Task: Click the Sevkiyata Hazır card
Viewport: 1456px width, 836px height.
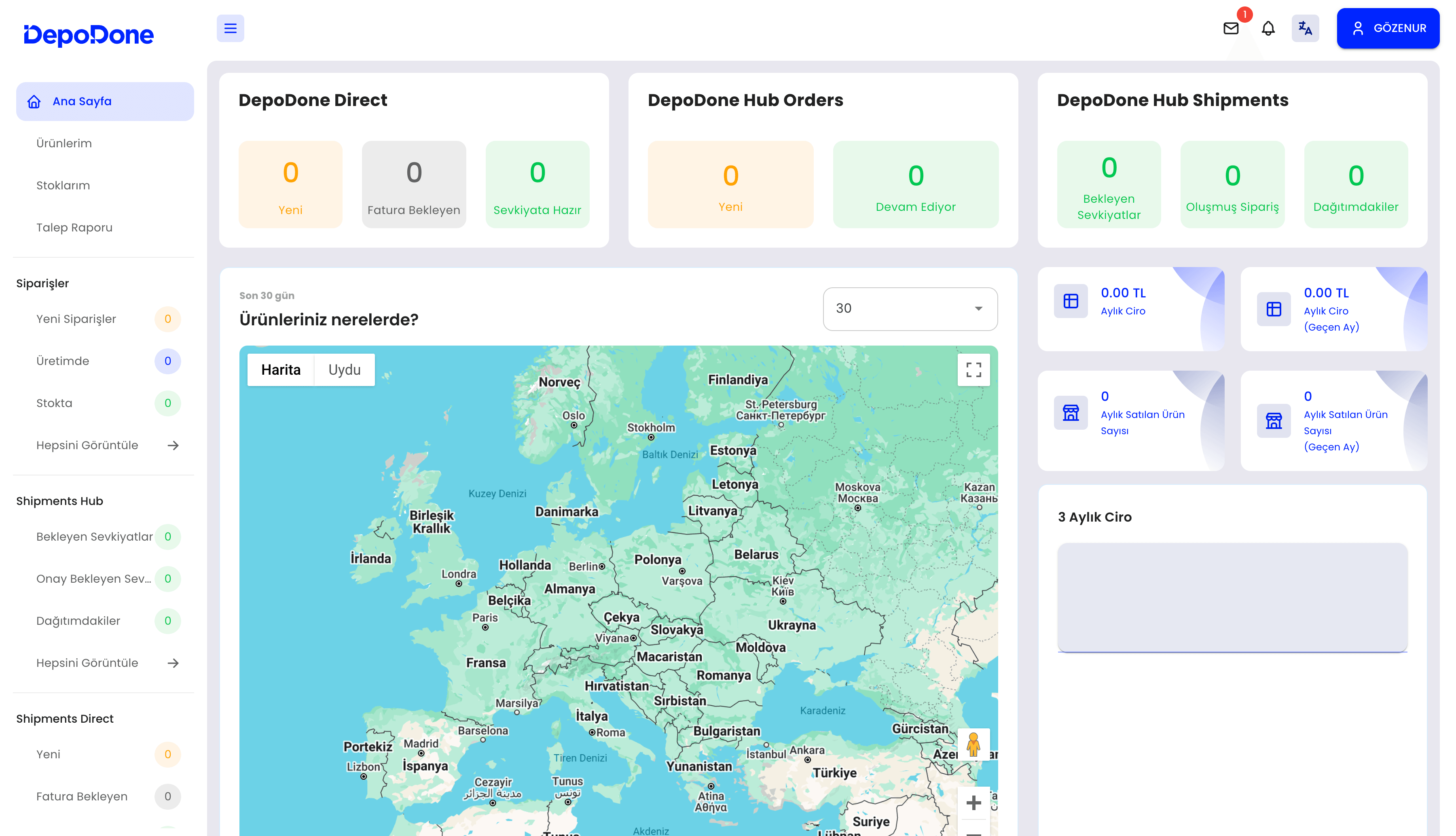Action: [x=537, y=184]
